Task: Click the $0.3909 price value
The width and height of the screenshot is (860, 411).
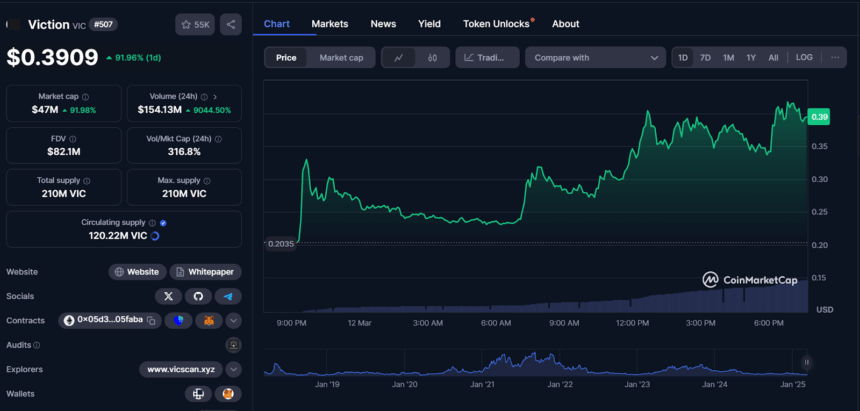Action: [53, 57]
